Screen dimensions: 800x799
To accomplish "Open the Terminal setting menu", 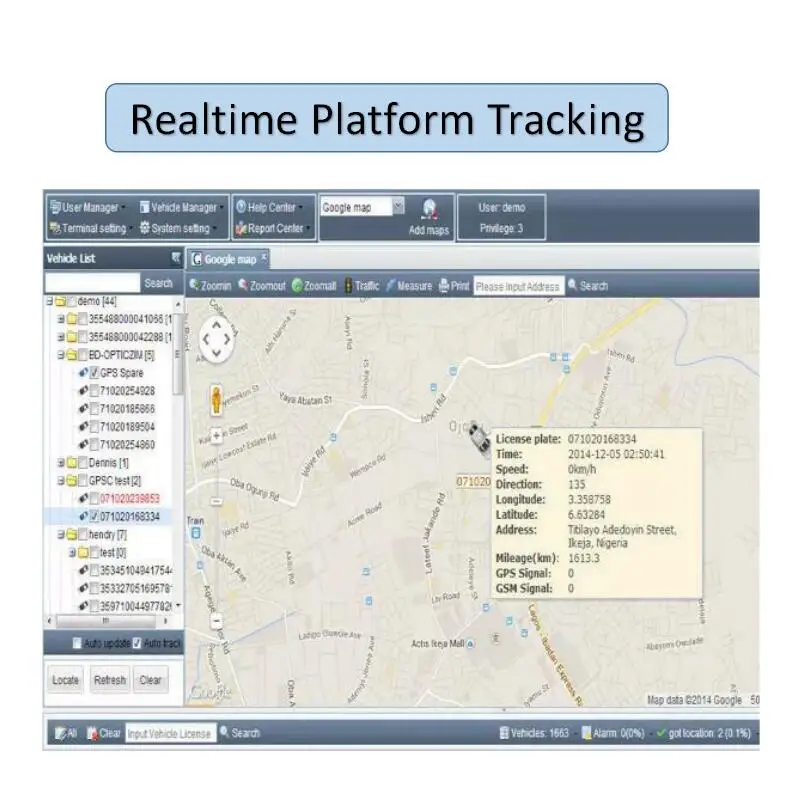I will click(91, 229).
